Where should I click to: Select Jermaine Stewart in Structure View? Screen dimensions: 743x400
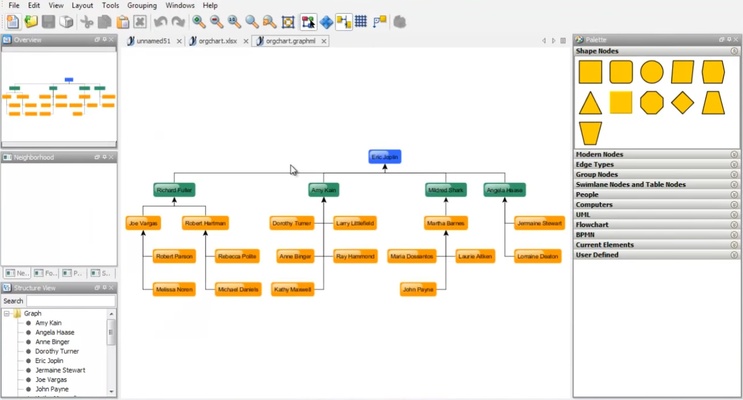click(x=60, y=370)
